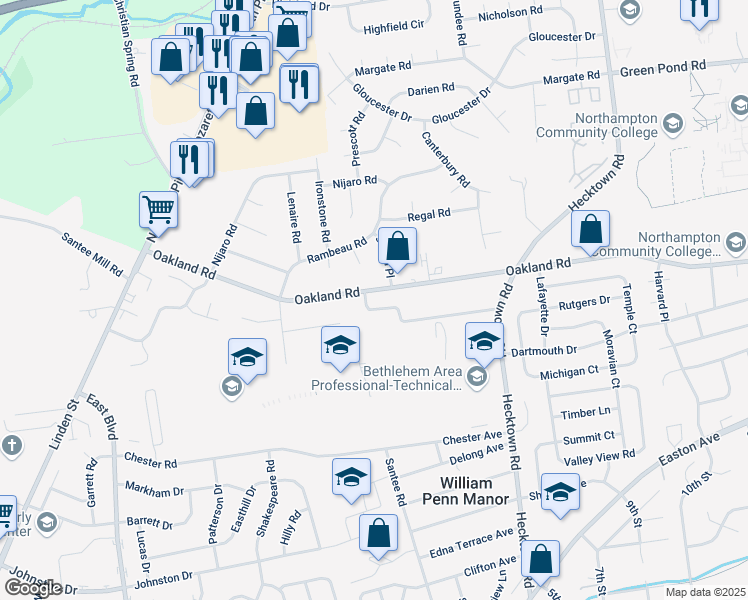Click the church cross icon near Linden St
This screenshot has width=748, height=600.
point(11,446)
